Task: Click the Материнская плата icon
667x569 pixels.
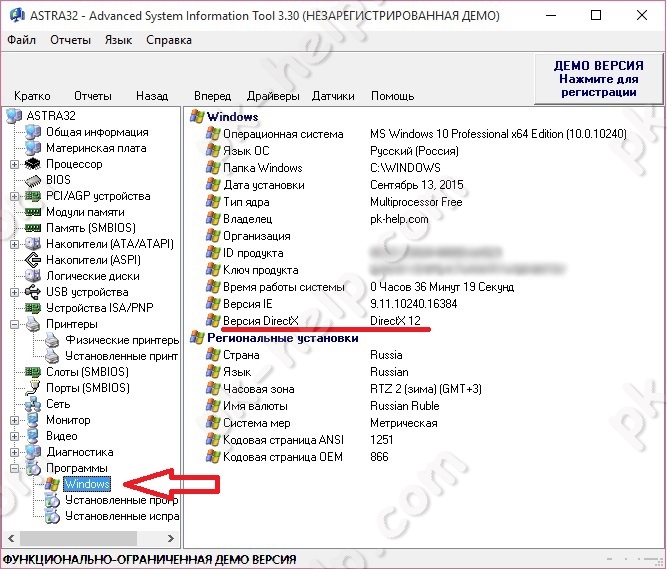Action: [x=33, y=148]
